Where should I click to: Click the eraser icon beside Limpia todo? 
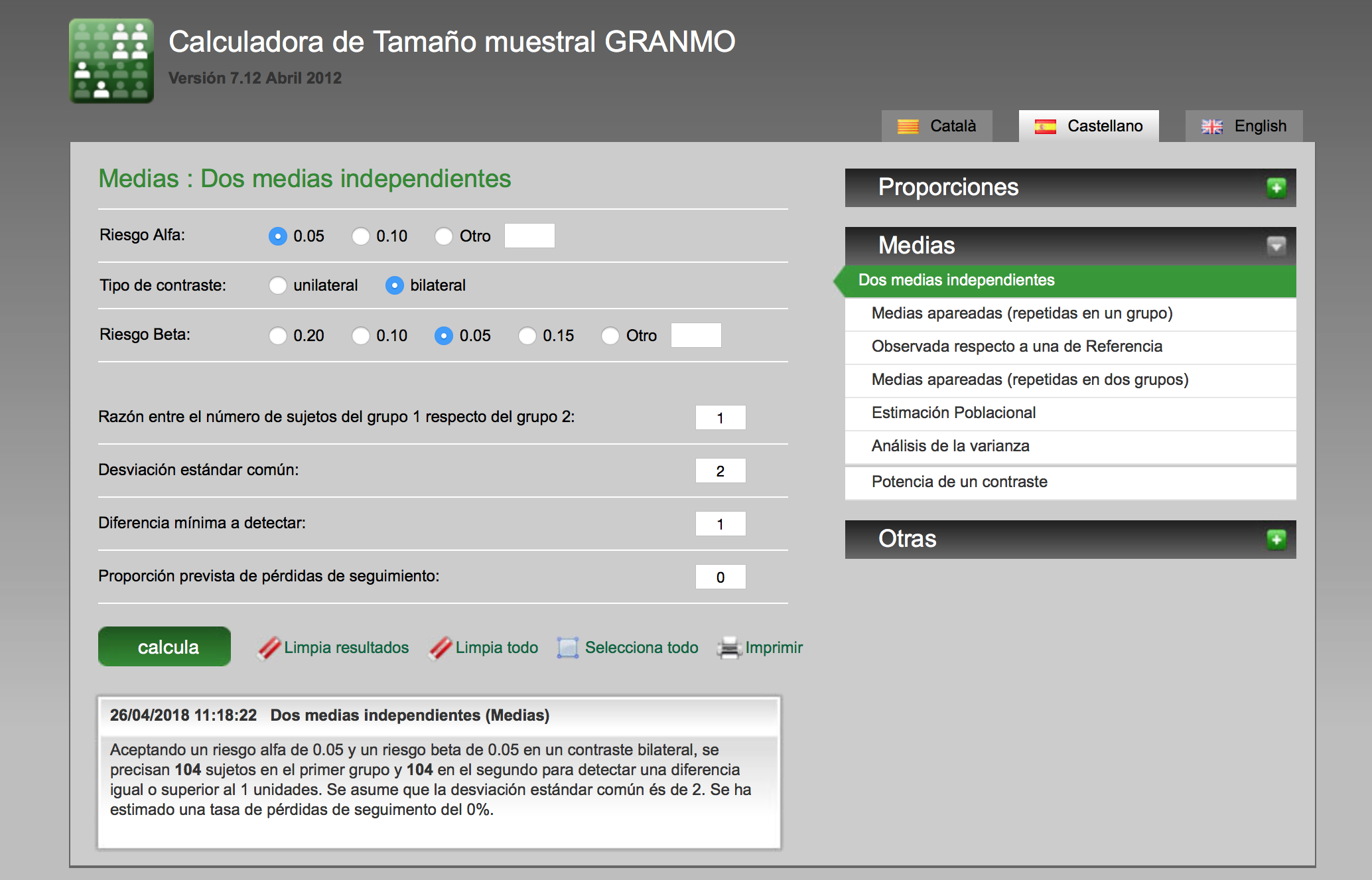tap(441, 648)
